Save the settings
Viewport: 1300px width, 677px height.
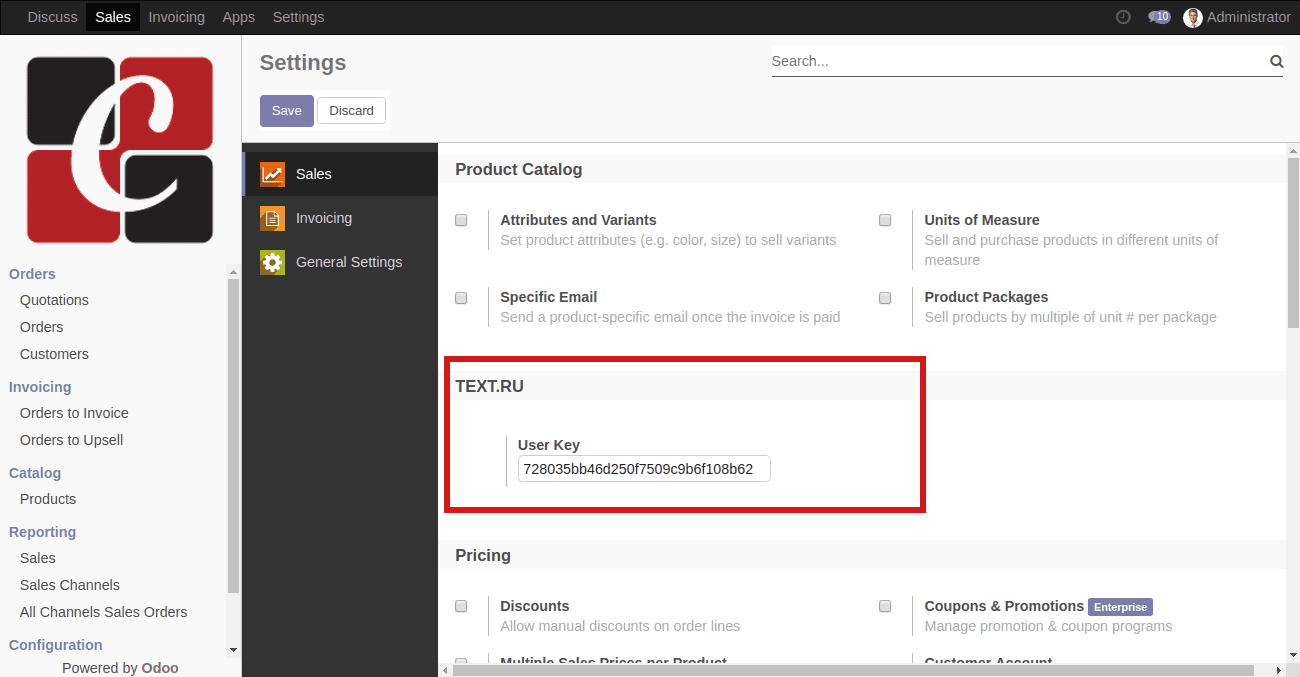click(x=287, y=111)
